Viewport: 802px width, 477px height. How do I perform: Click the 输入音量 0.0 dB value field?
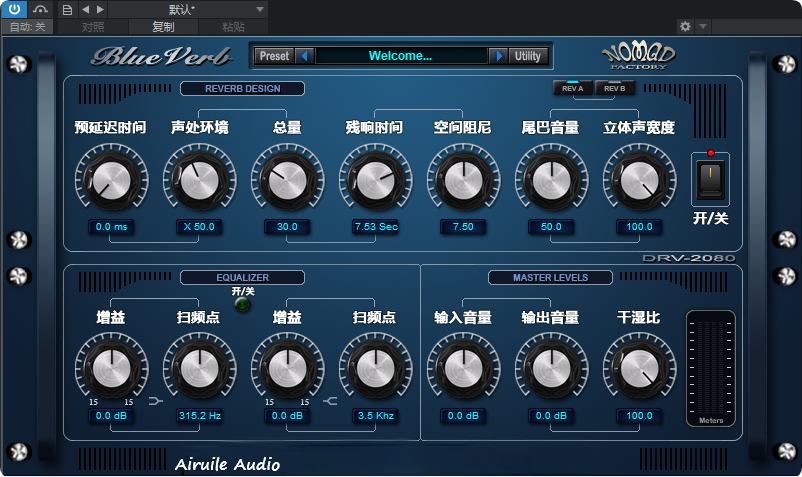coord(463,416)
